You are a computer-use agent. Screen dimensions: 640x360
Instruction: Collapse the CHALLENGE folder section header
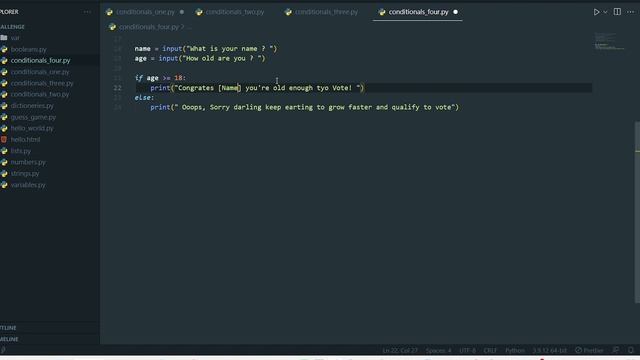click(x=49, y=27)
